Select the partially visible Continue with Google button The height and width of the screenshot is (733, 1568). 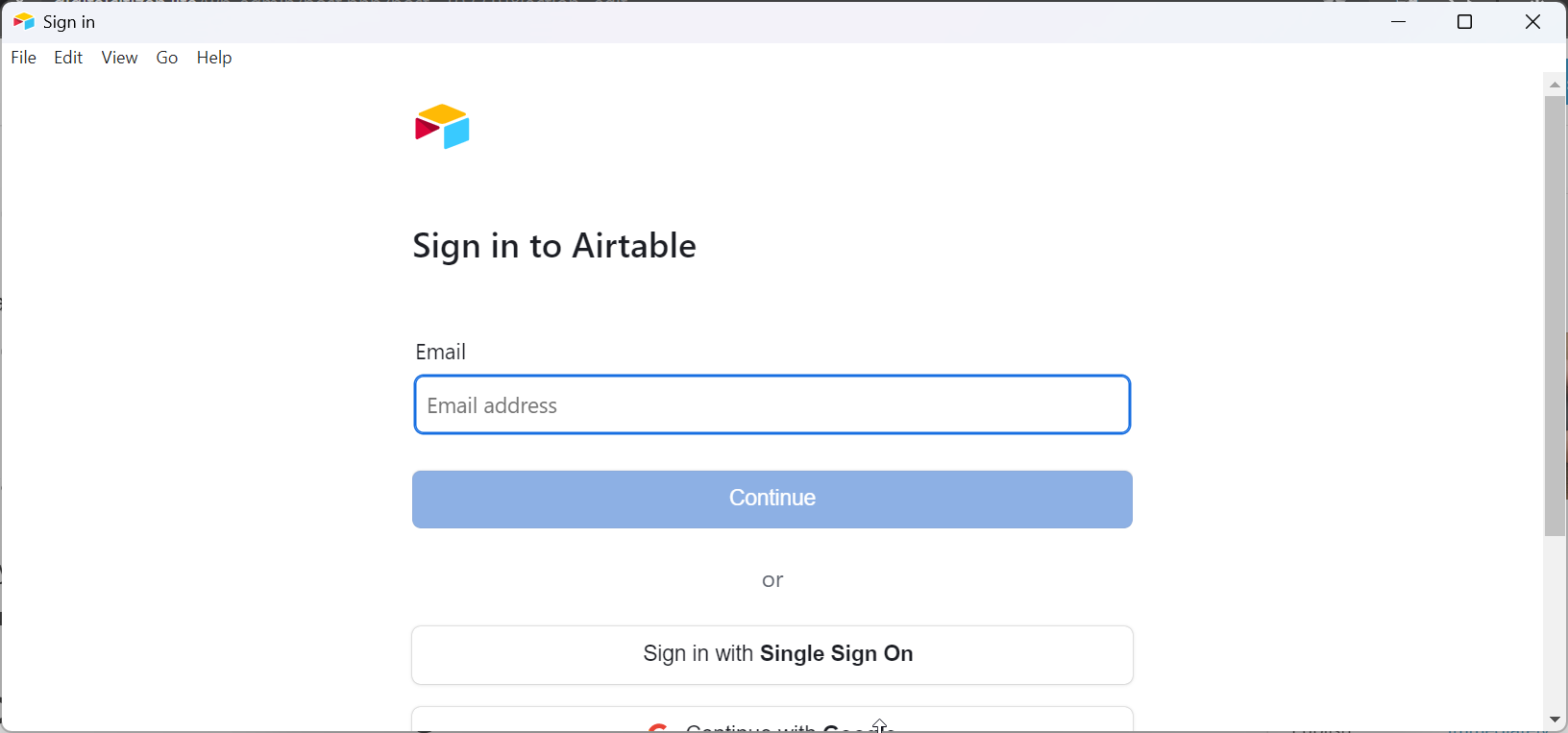coord(772,720)
